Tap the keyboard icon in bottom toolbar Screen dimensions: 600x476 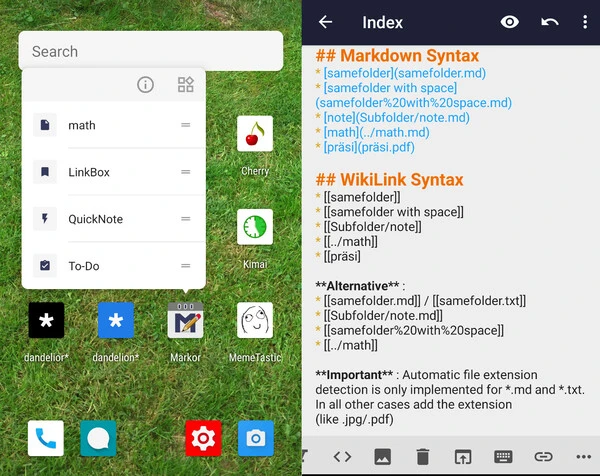(x=503, y=457)
